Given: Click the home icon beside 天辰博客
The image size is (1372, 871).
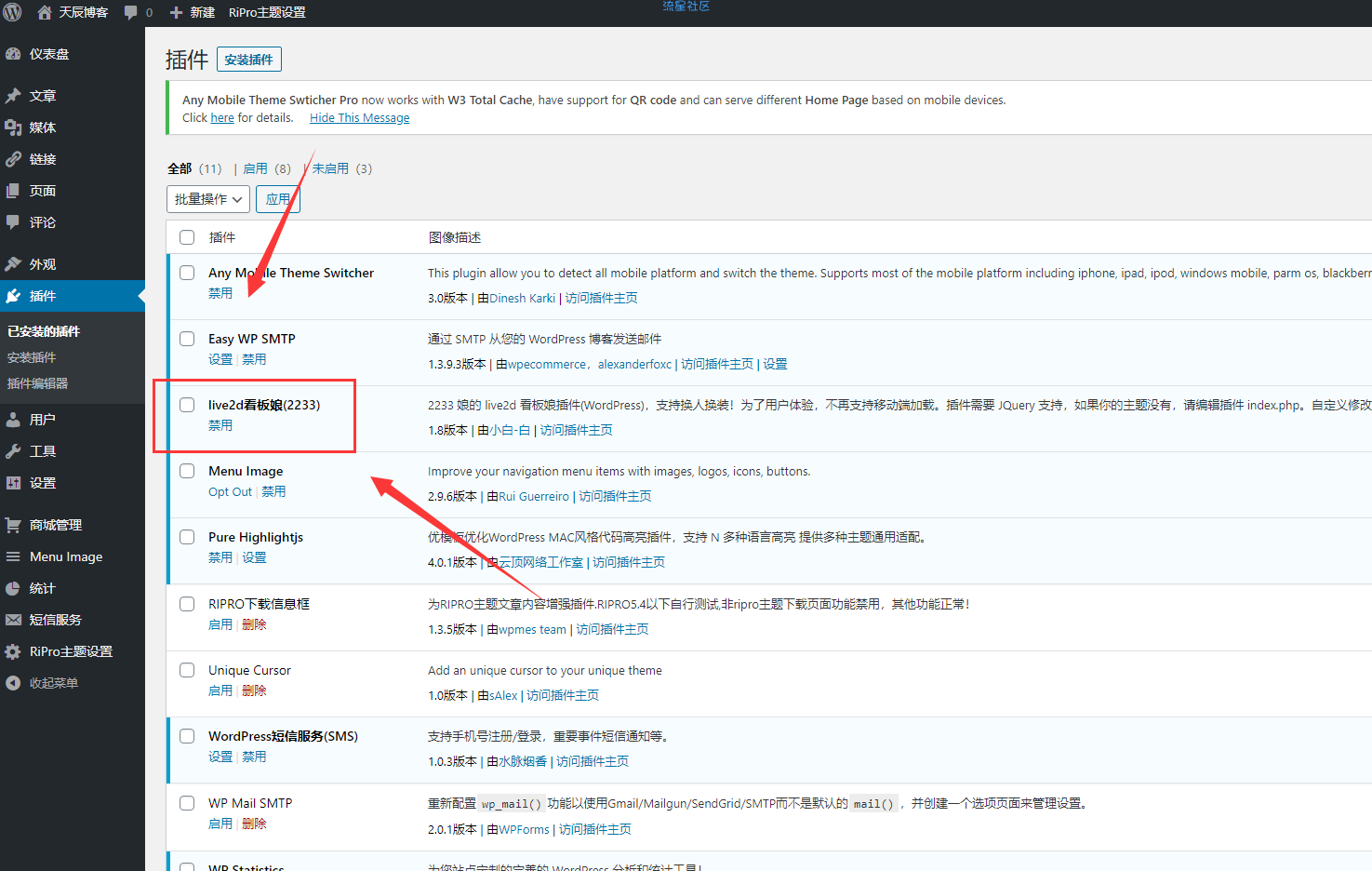Looking at the screenshot, I should pyautogui.click(x=44, y=12).
